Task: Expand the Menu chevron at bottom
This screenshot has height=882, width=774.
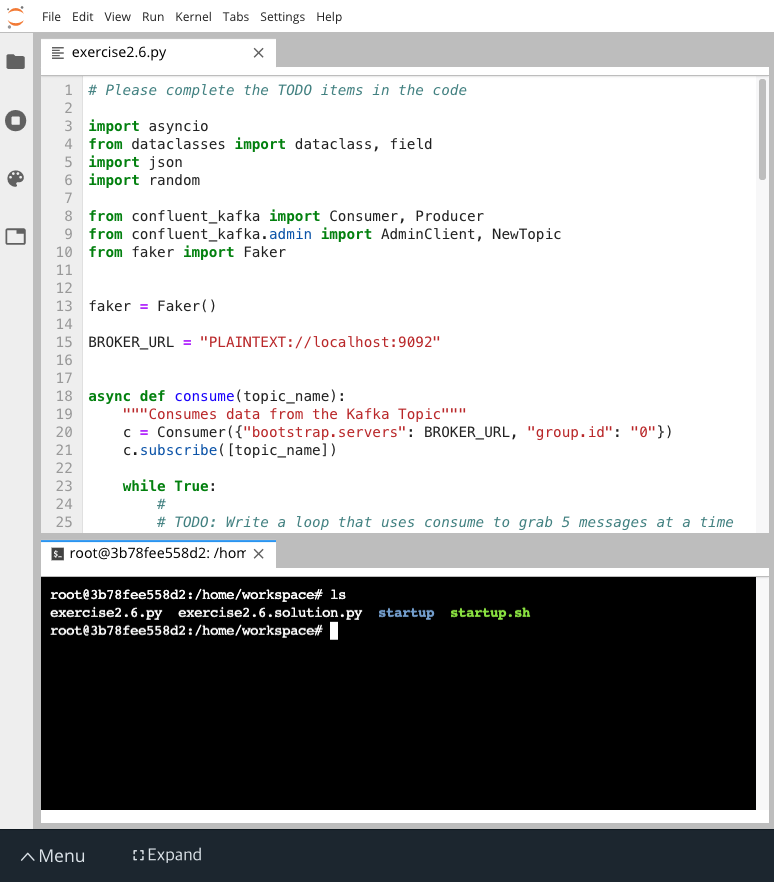Action: (27, 857)
